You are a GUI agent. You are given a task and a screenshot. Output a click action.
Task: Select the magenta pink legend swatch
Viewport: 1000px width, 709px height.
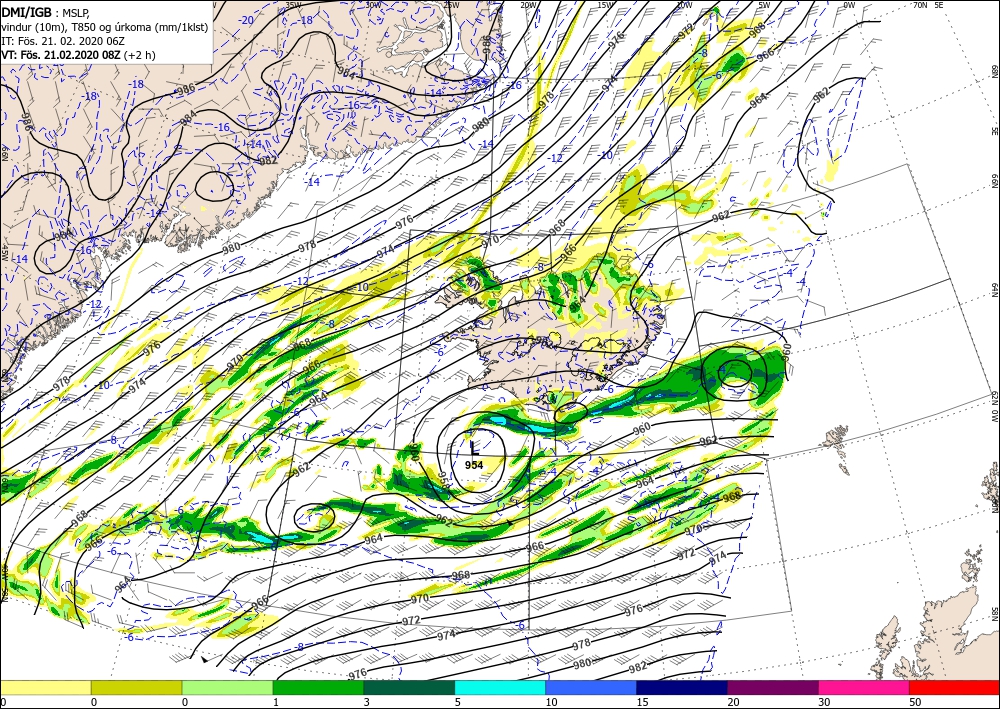864,687
